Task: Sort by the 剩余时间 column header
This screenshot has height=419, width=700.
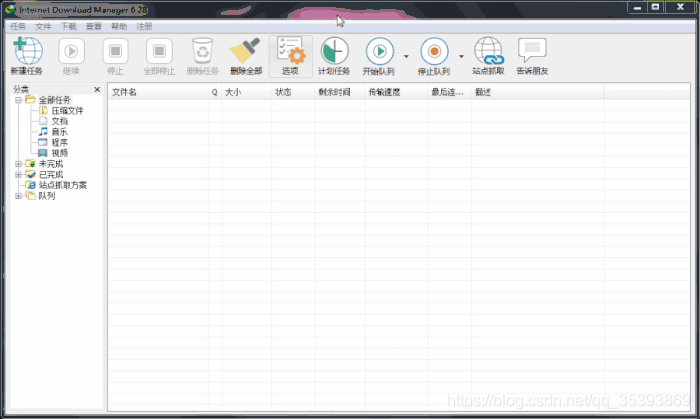Action: click(340, 92)
